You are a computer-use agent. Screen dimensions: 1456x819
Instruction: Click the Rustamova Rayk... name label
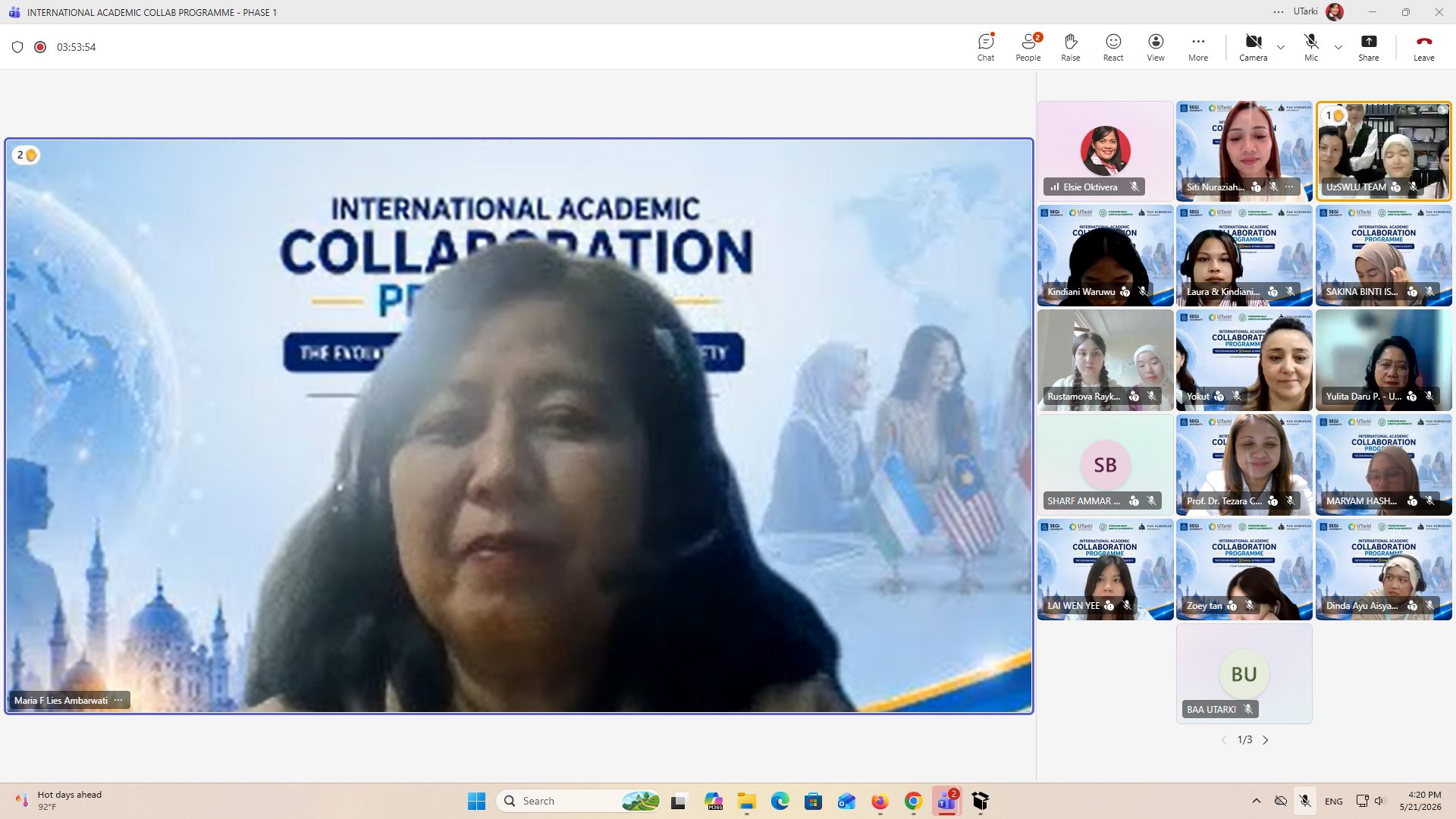tap(1084, 396)
